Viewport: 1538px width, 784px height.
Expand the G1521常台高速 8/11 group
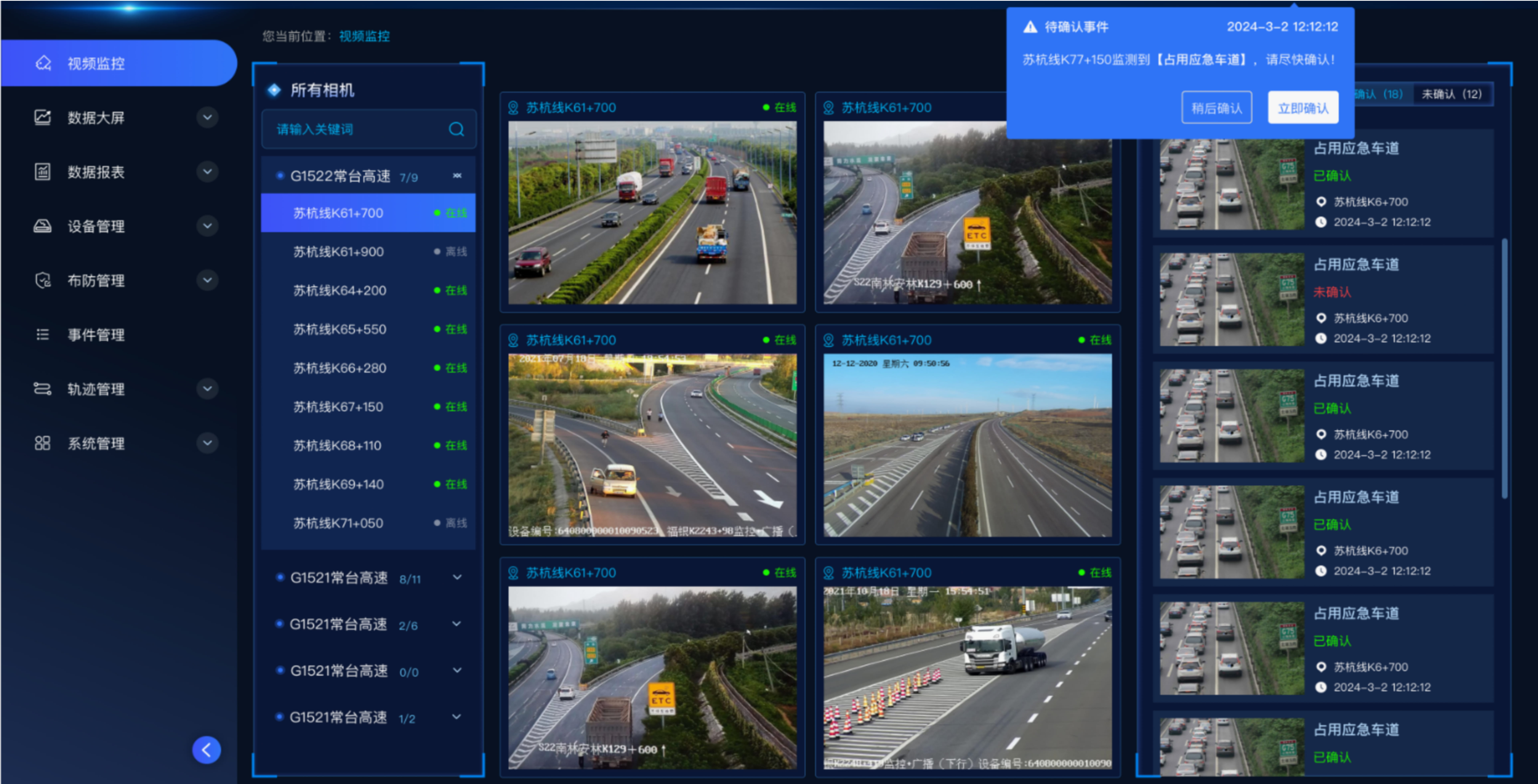457,578
